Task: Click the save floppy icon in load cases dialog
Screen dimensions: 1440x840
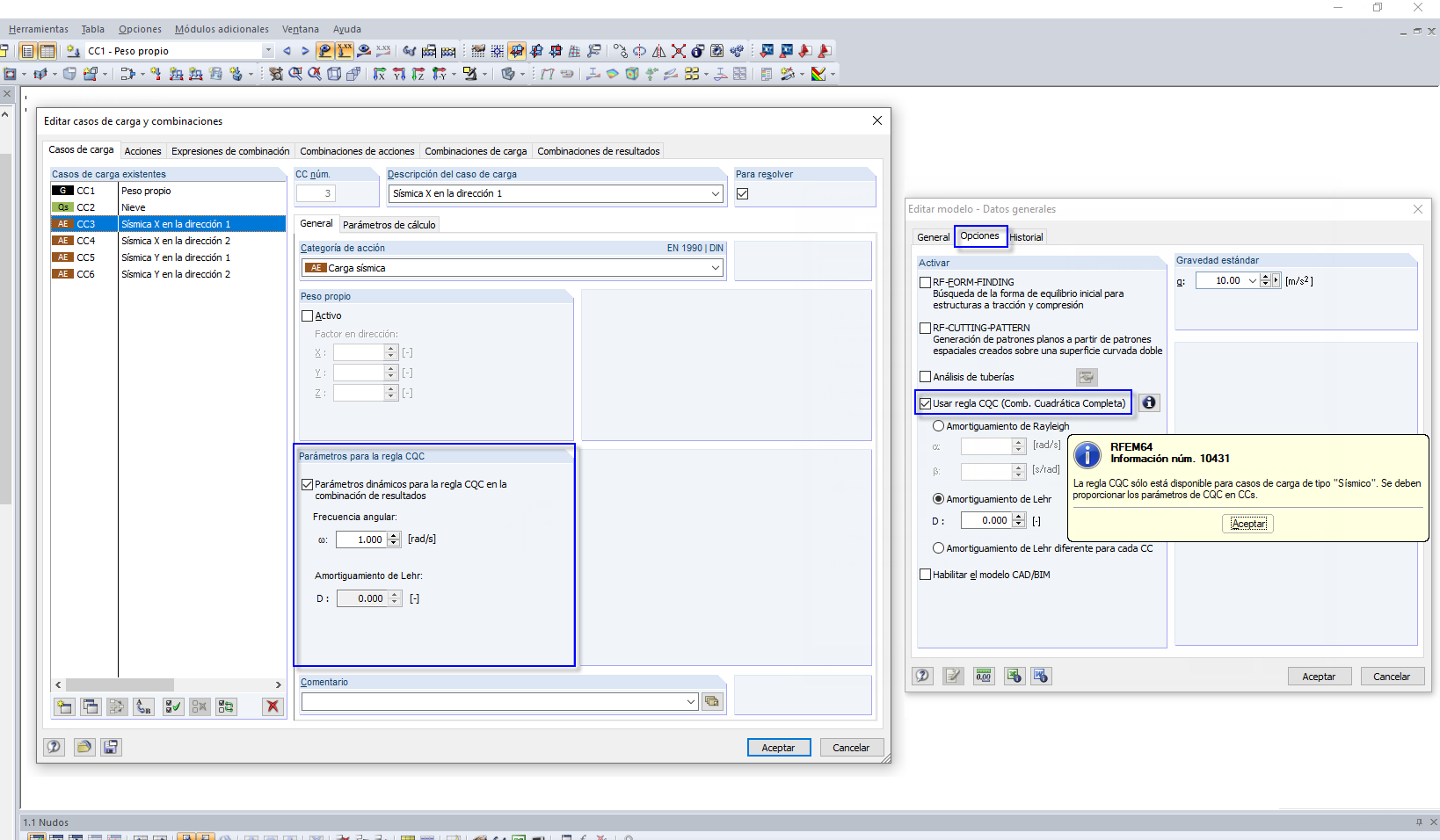Action: click(111, 747)
